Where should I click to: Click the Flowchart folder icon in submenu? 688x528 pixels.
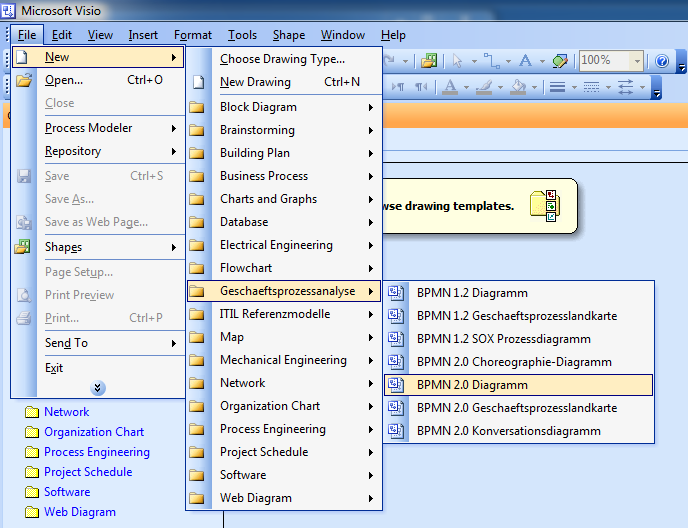click(x=197, y=268)
